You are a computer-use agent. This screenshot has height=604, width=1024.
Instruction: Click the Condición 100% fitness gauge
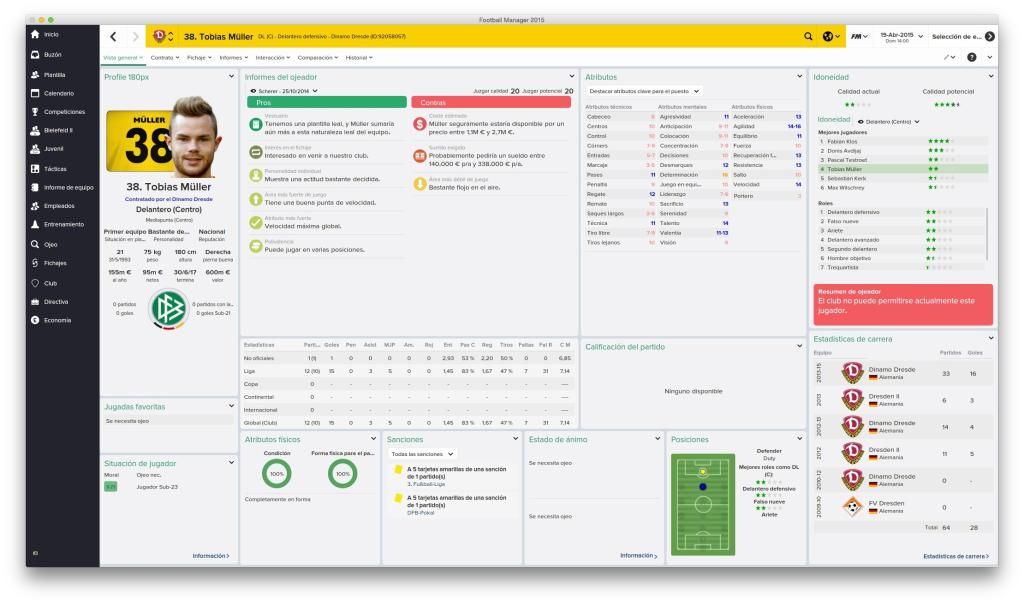point(277,473)
